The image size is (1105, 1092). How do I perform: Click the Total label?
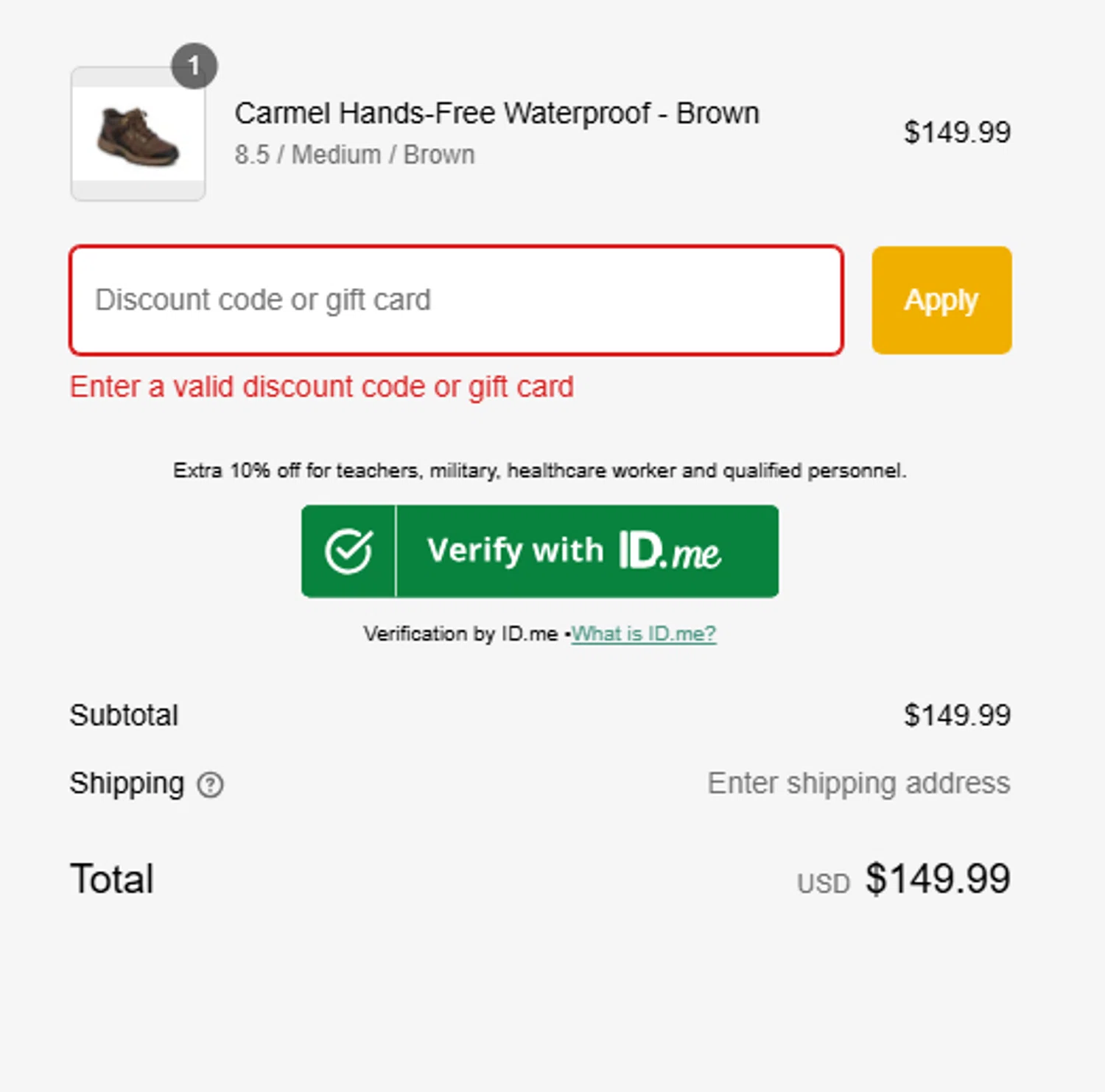tap(112, 879)
